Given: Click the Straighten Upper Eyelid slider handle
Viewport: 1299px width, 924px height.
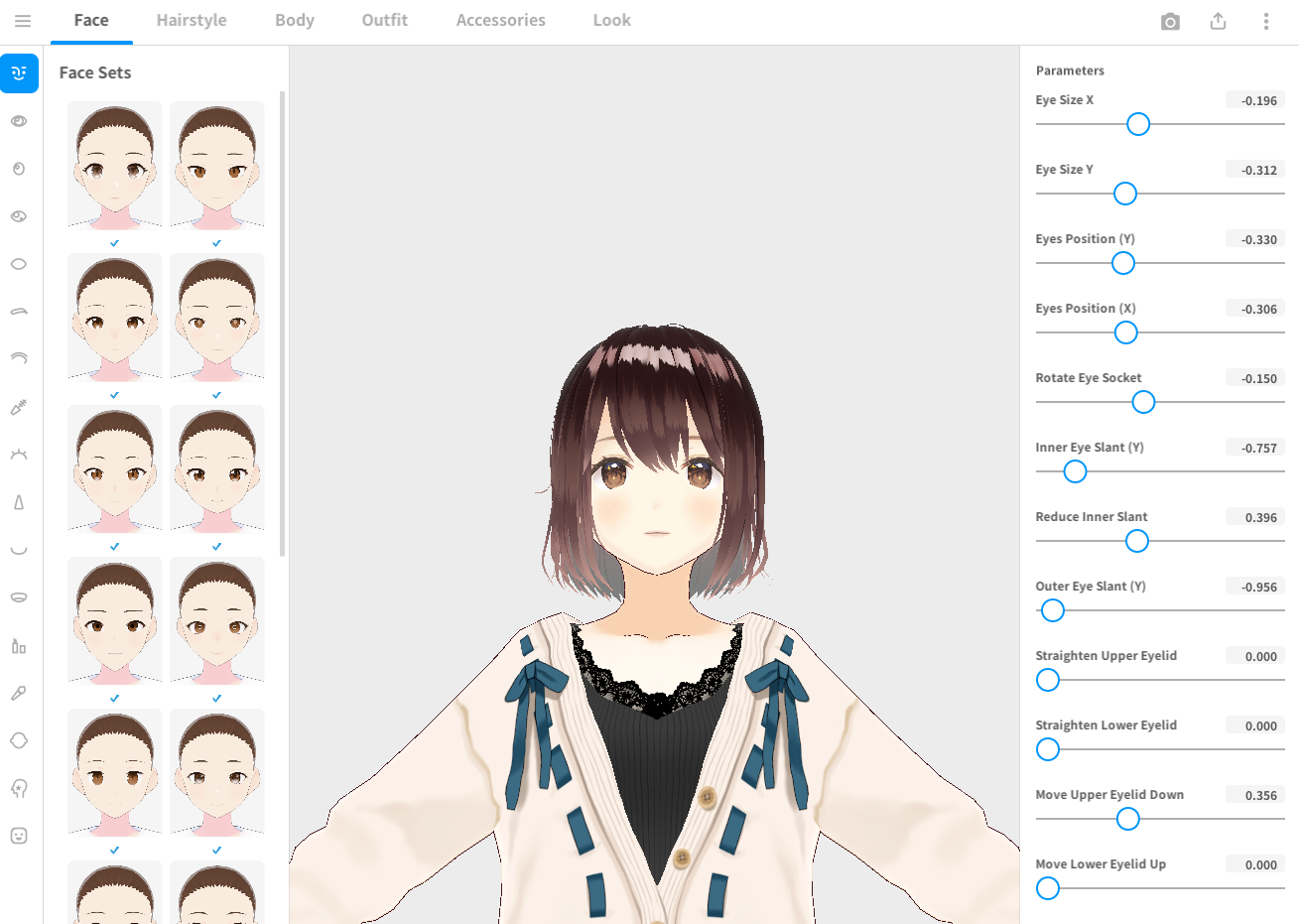Looking at the screenshot, I should tap(1048, 680).
